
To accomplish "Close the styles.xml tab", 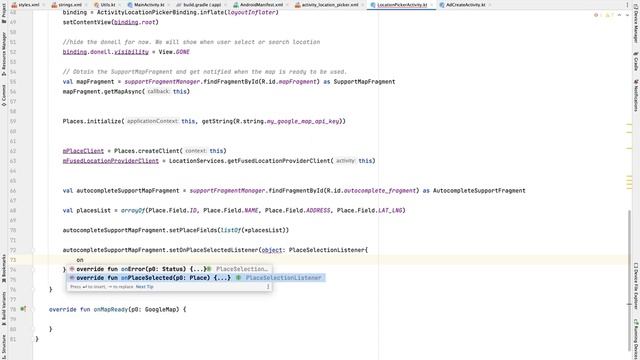I will point(45,5).
